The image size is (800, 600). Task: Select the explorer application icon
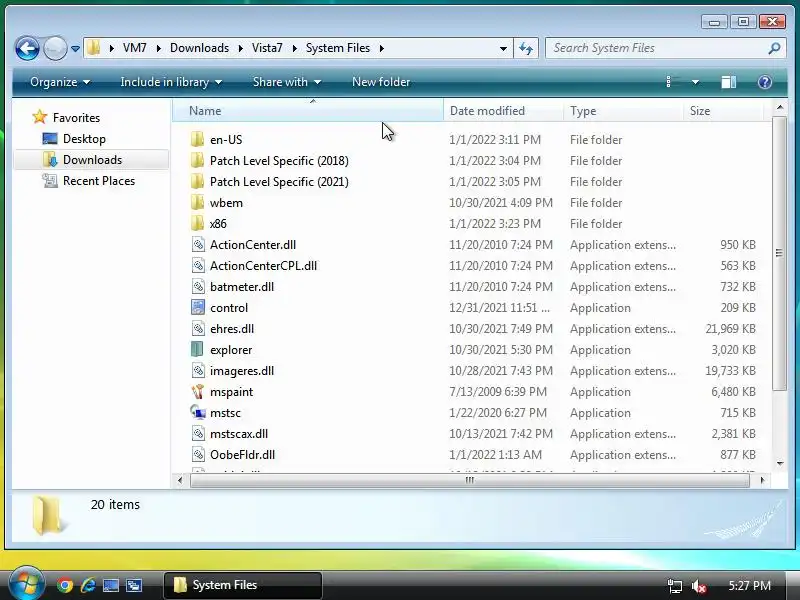point(197,349)
